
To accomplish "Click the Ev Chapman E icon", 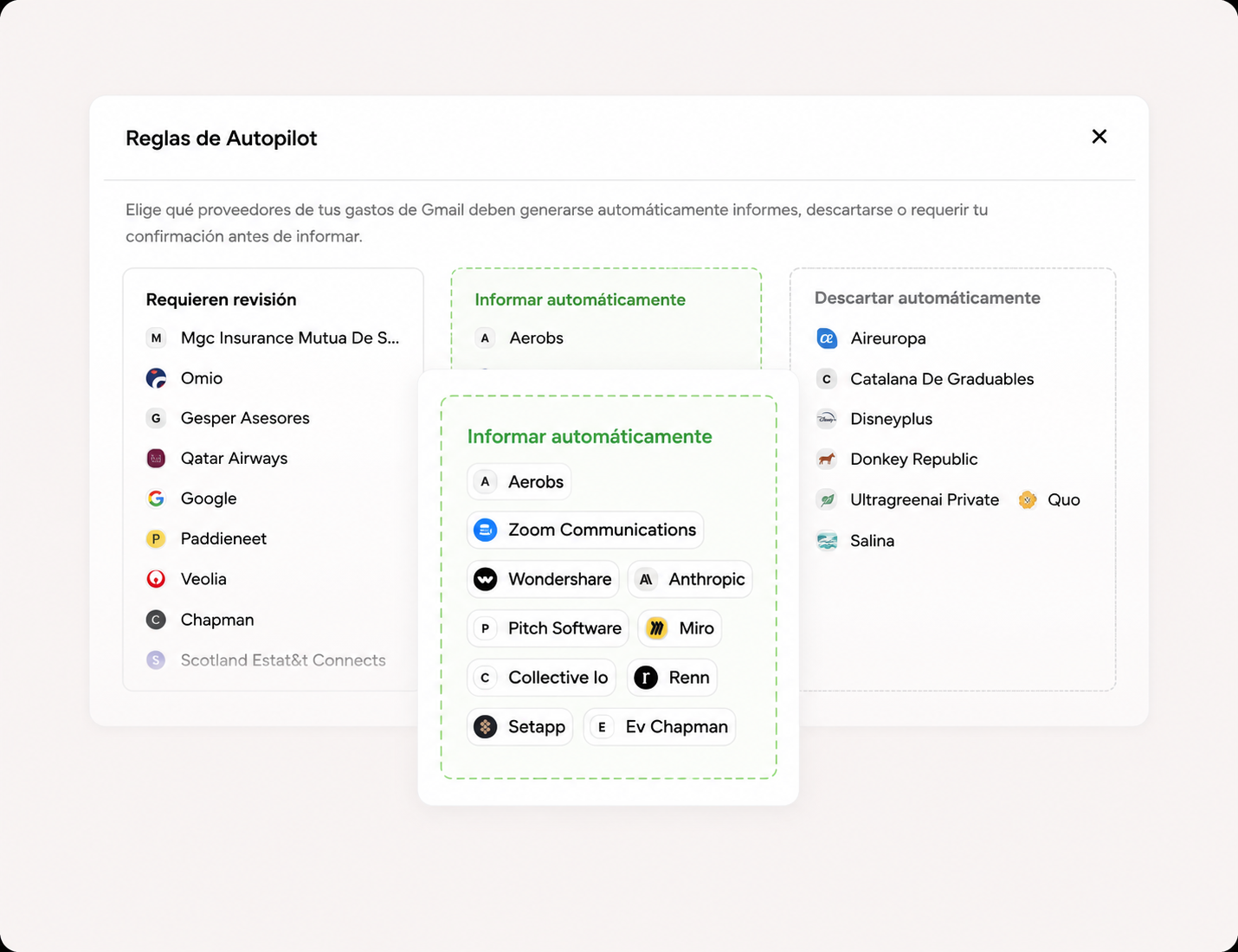I will 602,727.
